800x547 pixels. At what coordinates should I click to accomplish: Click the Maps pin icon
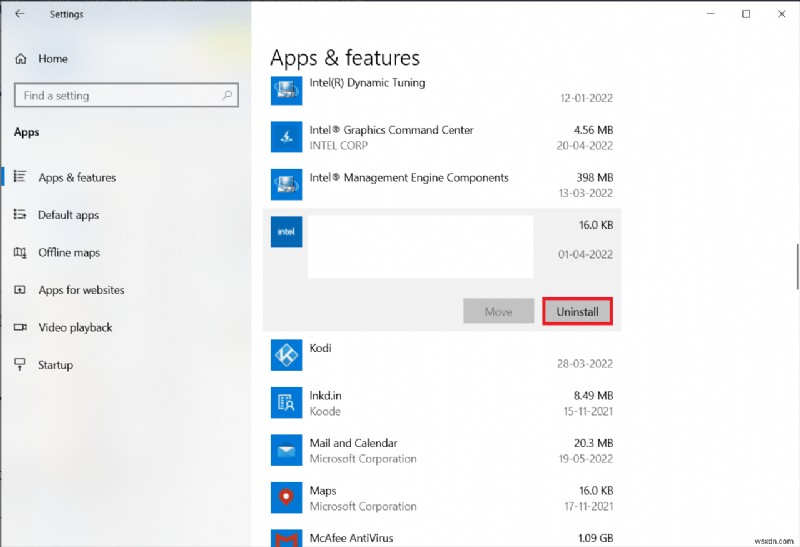(x=286, y=498)
